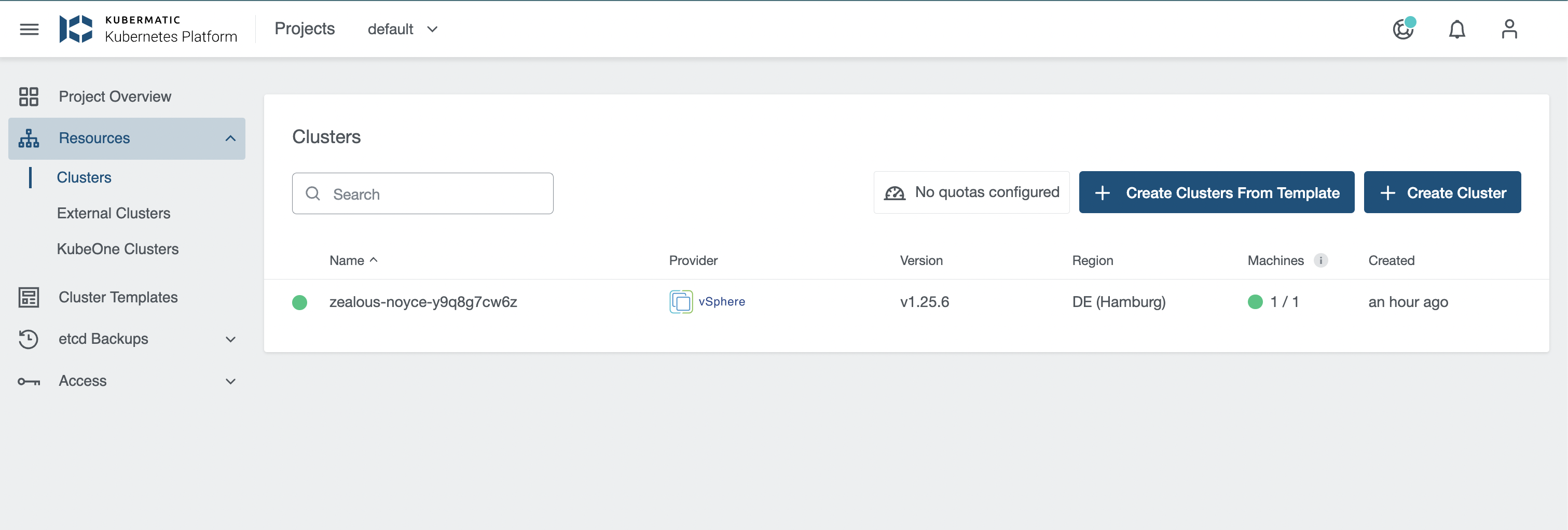The width and height of the screenshot is (1568, 530).
Task: Click the Kubermatic logo icon
Action: pyautogui.click(x=76, y=29)
